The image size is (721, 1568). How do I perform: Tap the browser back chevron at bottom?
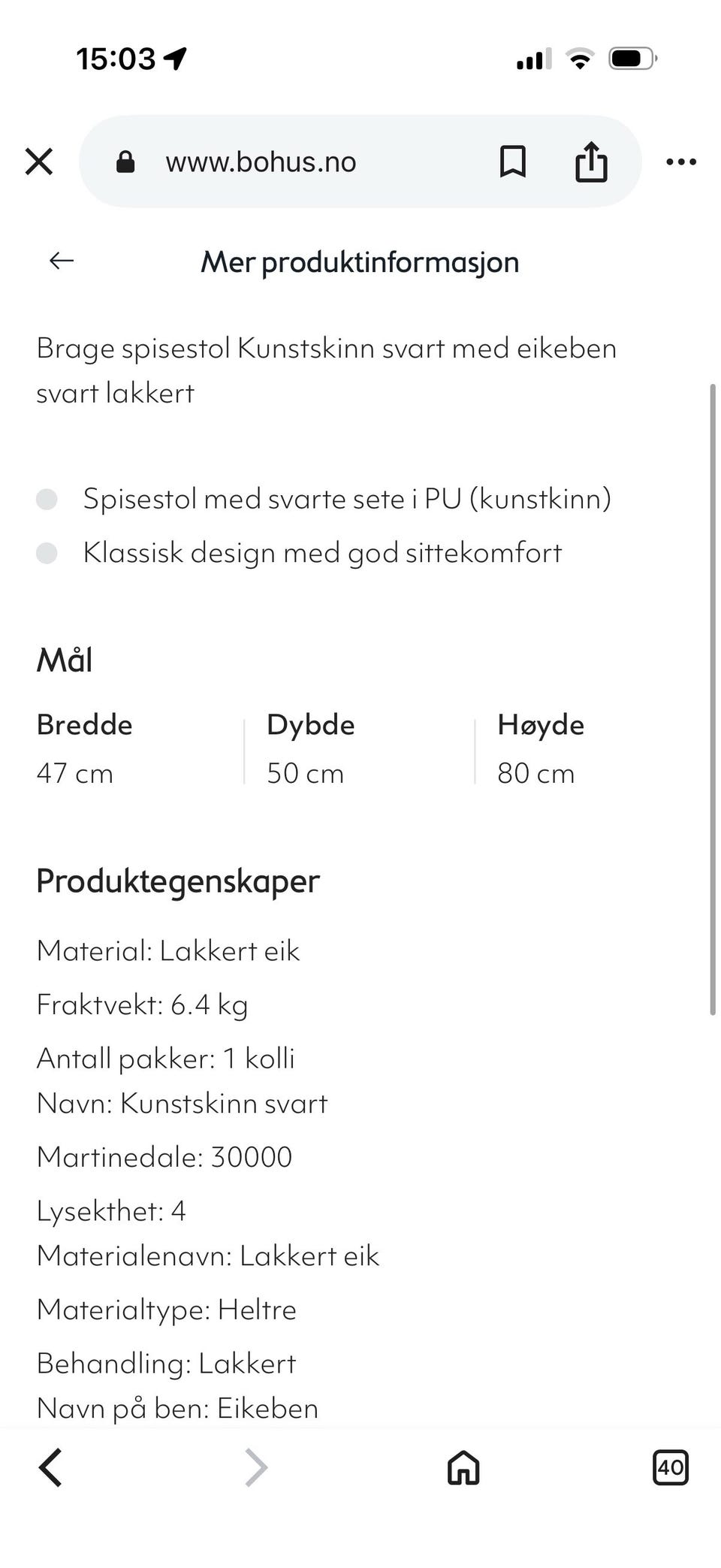(50, 1467)
